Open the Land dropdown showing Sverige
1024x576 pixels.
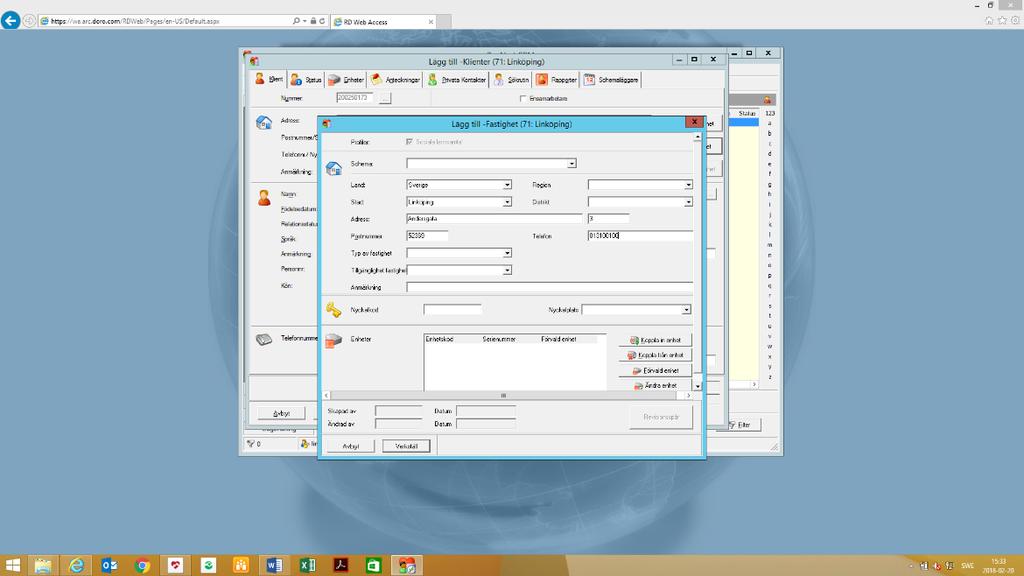point(507,185)
